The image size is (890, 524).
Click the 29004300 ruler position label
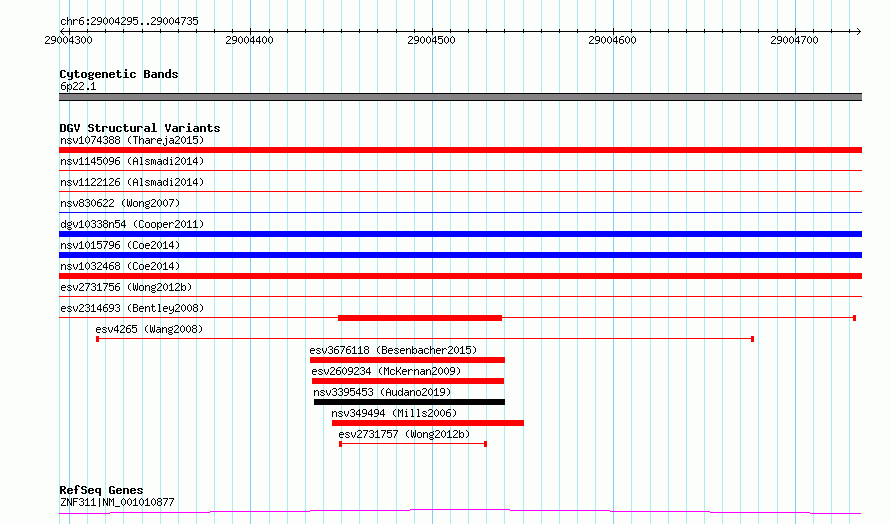coord(68,40)
